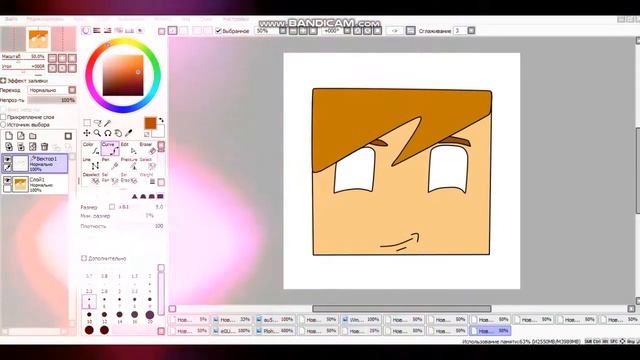Select the lasso selection tool

[97, 123]
